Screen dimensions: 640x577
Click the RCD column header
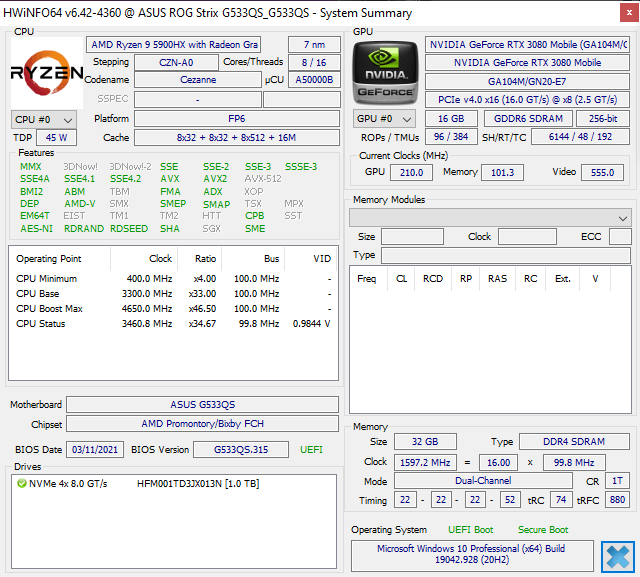point(433,279)
